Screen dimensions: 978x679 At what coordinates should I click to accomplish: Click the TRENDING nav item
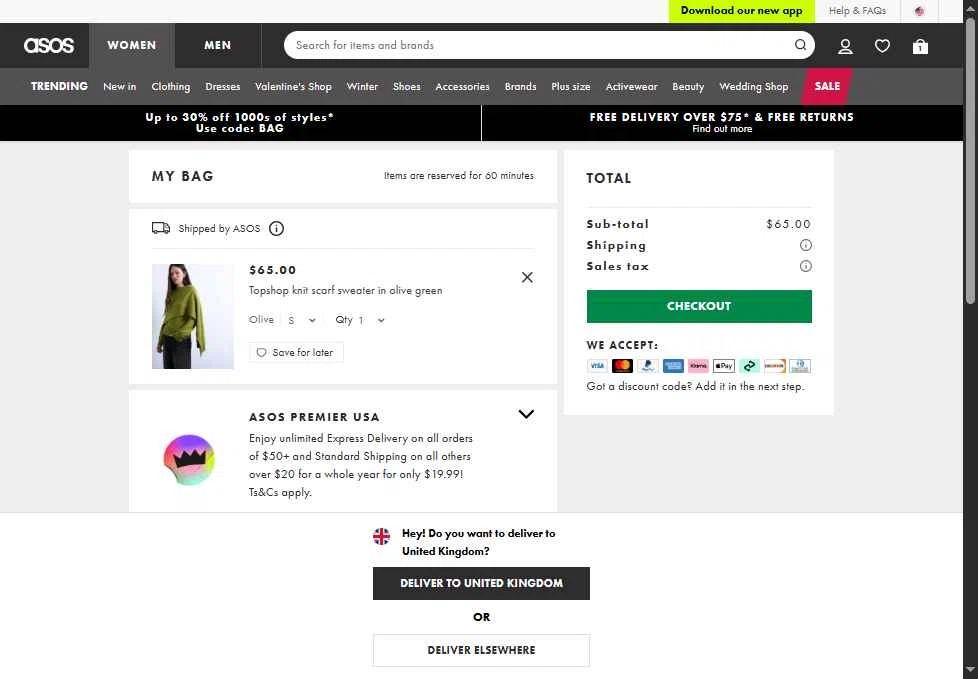click(59, 86)
